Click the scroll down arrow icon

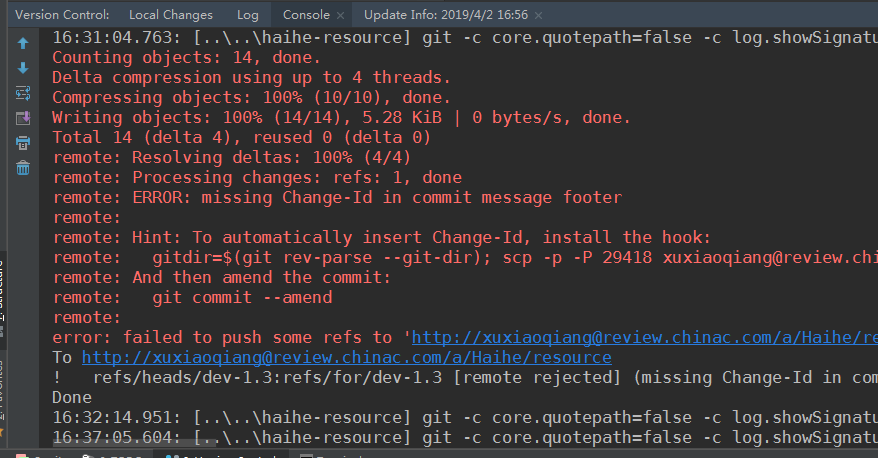point(23,68)
